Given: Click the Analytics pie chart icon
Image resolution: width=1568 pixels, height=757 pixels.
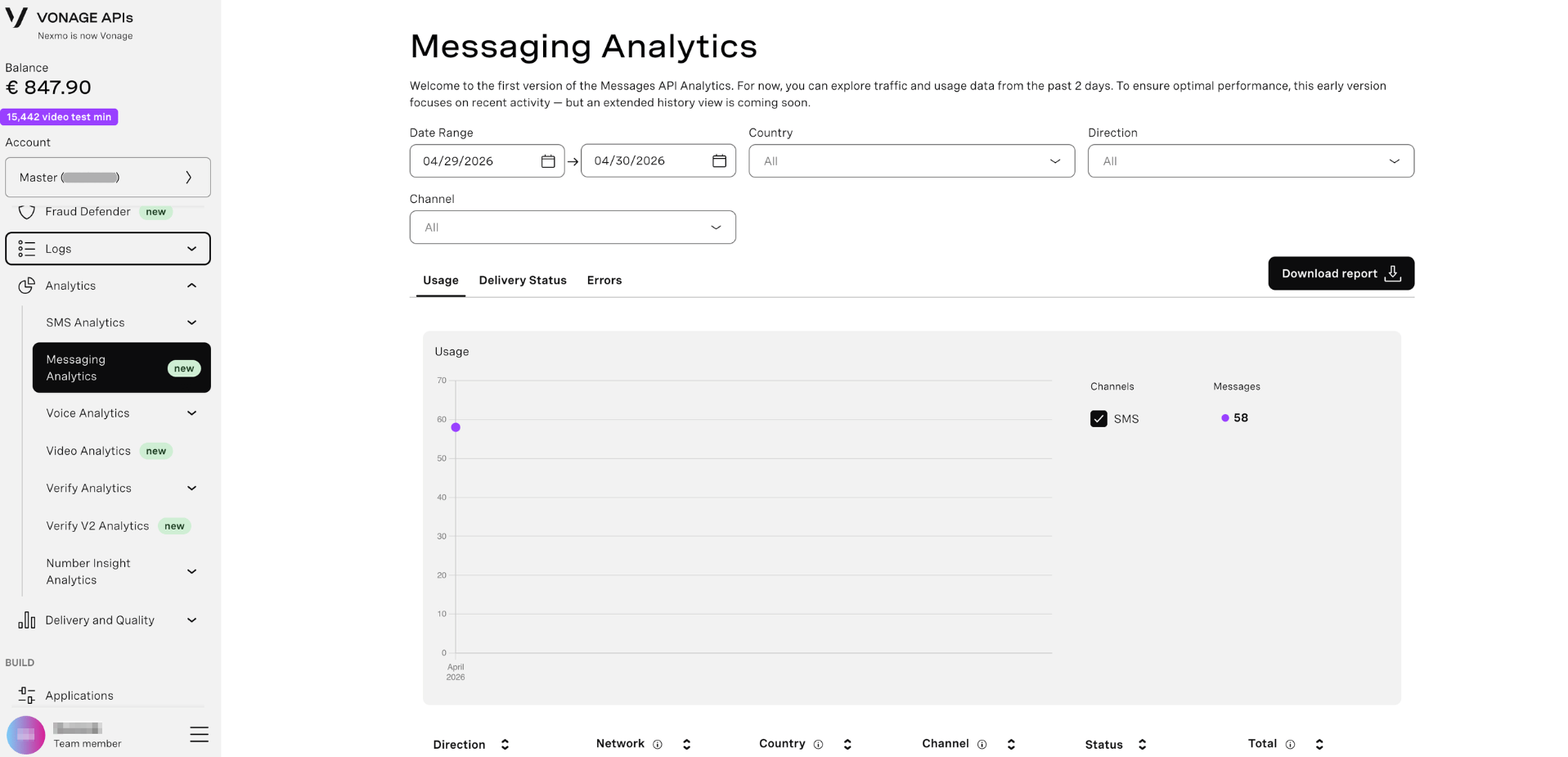Looking at the screenshot, I should [x=27, y=286].
